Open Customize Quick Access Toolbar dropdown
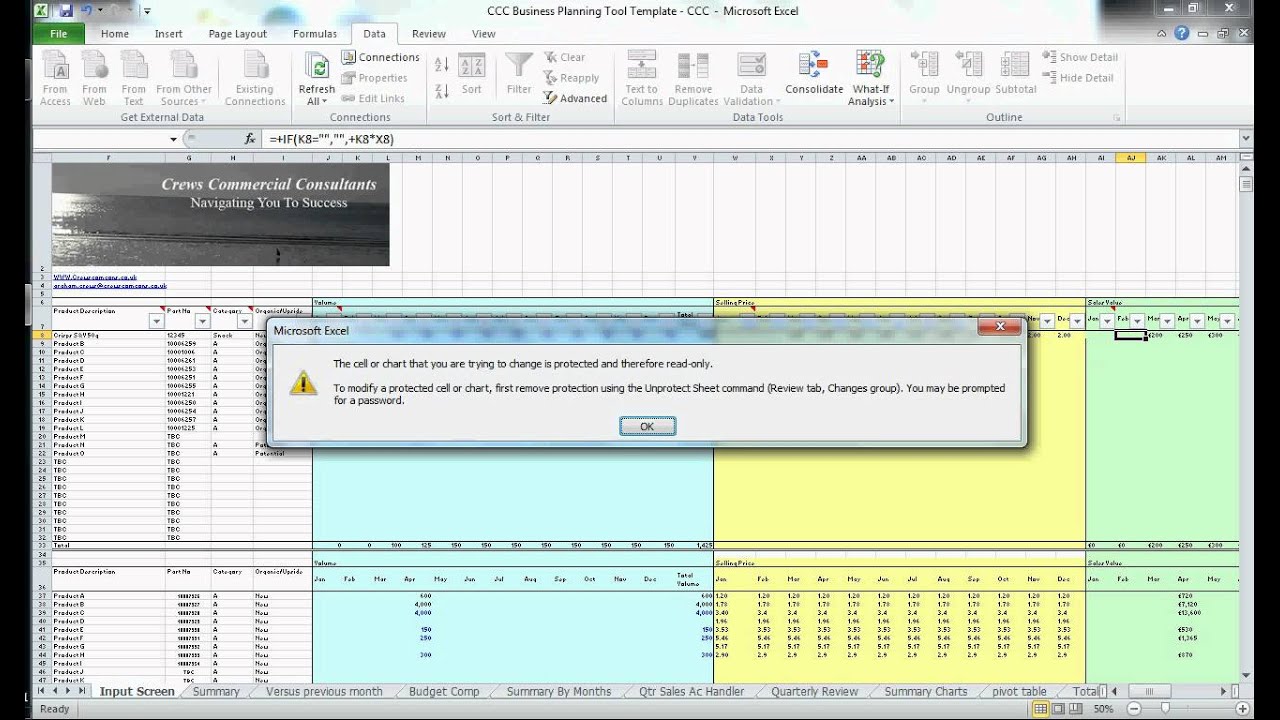 [x=147, y=12]
